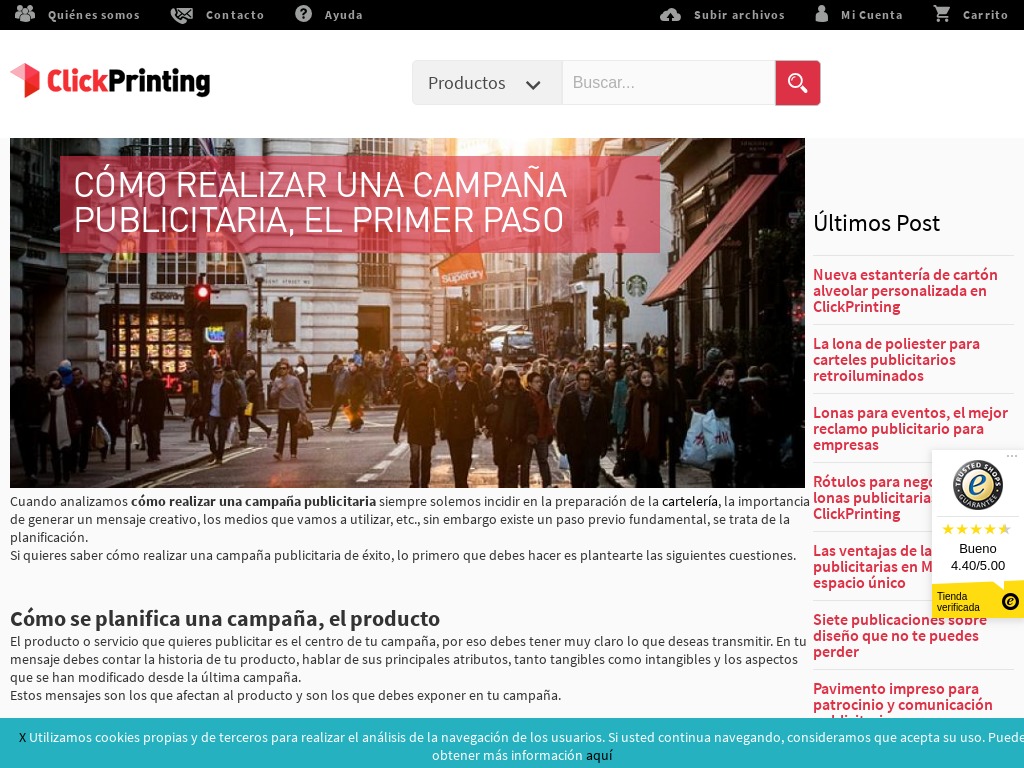Click the ellipsis on the Trusted Shops widget

(1012, 455)
